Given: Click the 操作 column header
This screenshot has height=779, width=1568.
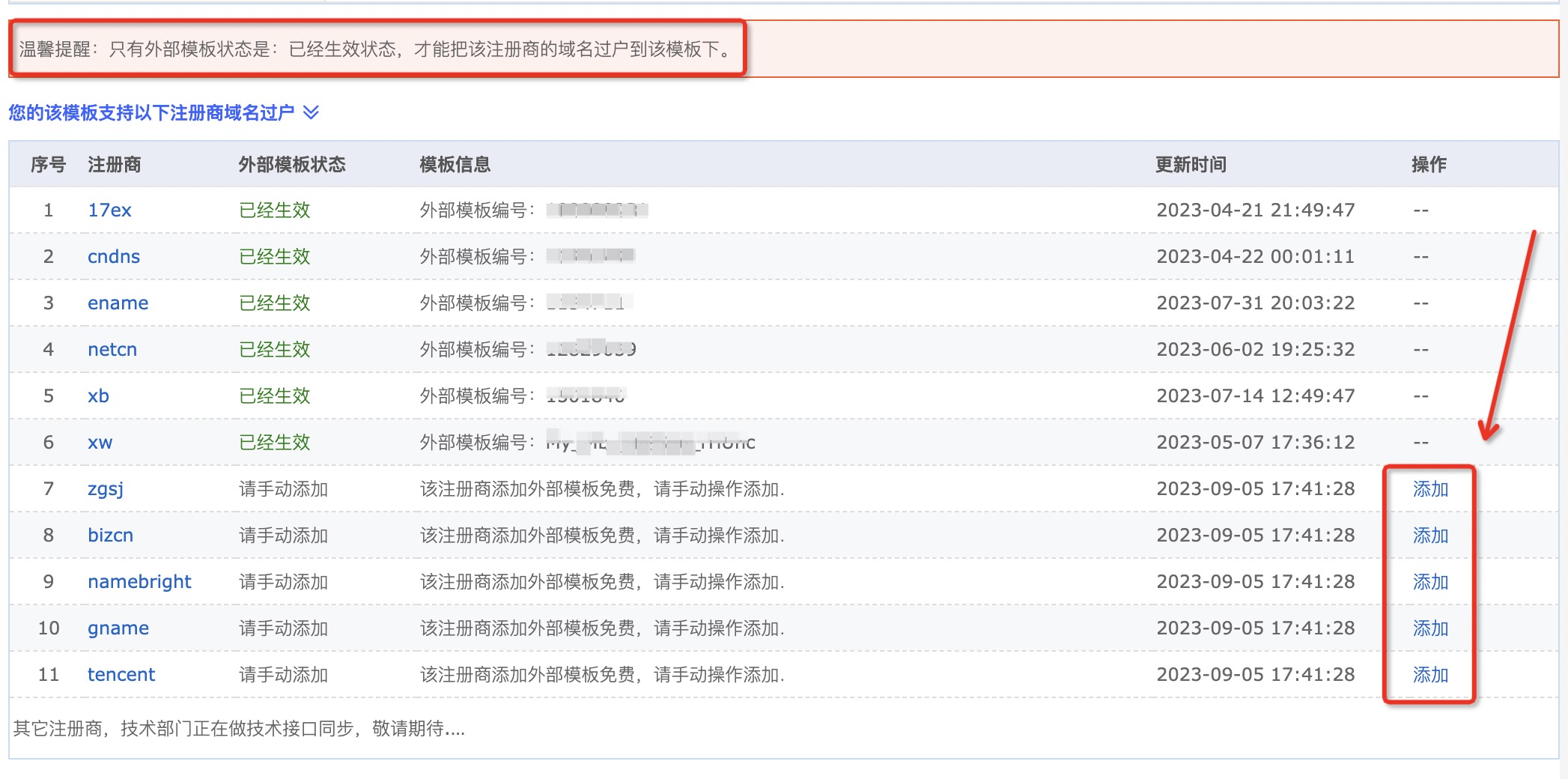Looking at the screenshot, I should 1429,165.
